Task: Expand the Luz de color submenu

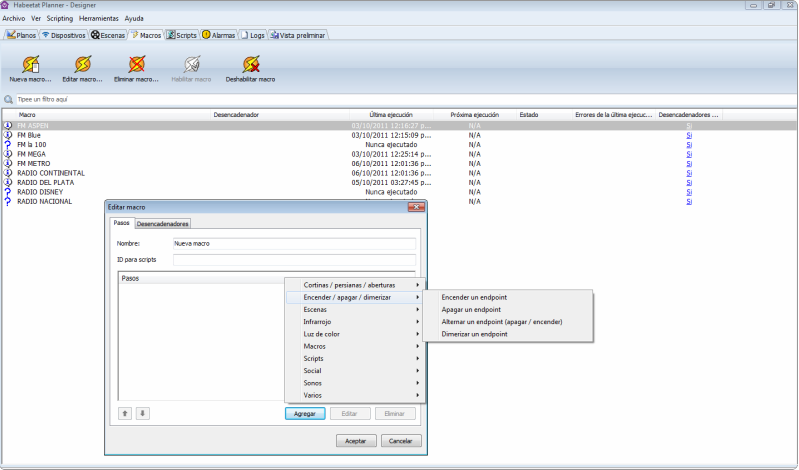Action: pyautogui.click(x=355, y=334)
